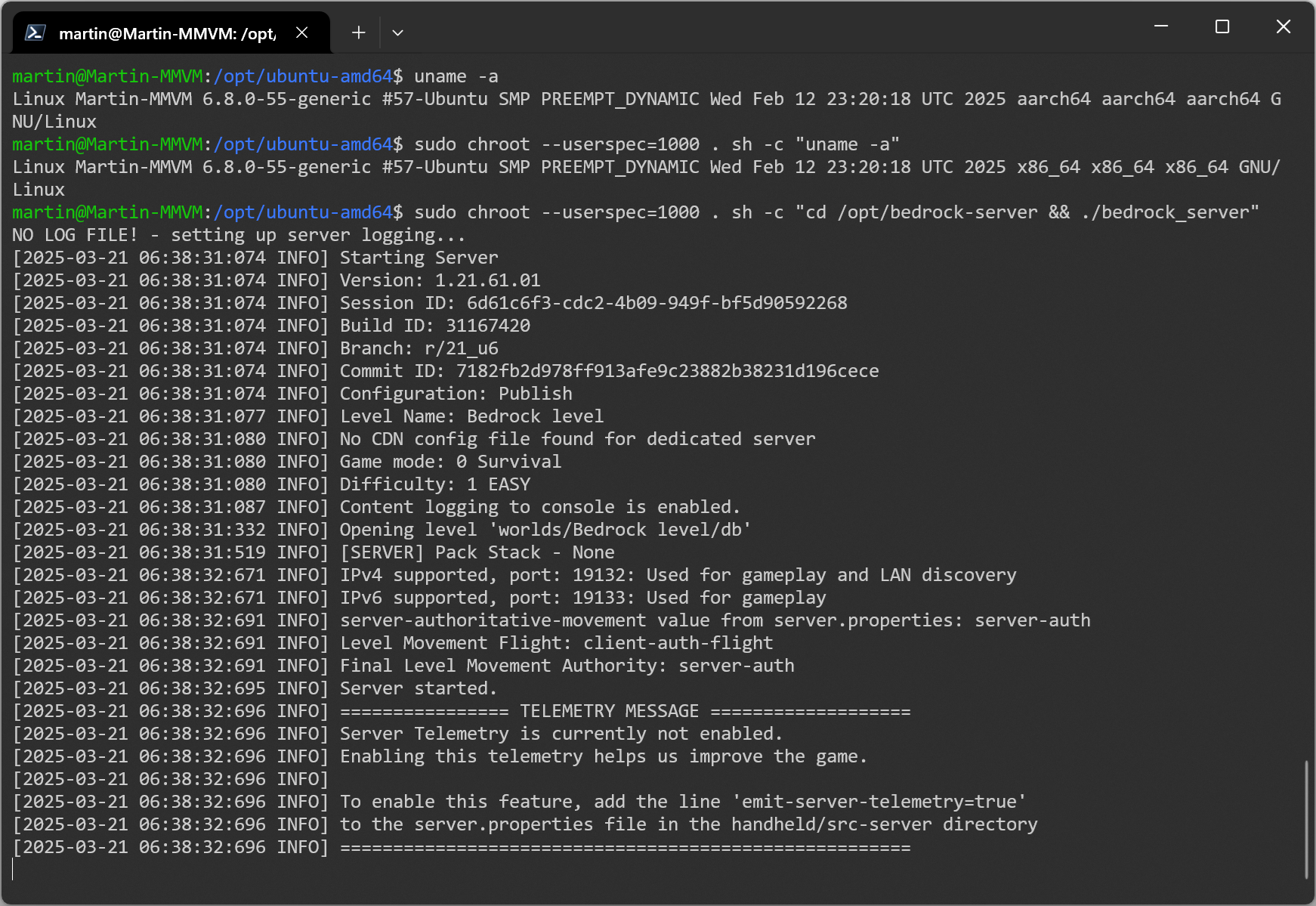Click 'Difficulty: 1 EASY' line

tap(435, 484)
